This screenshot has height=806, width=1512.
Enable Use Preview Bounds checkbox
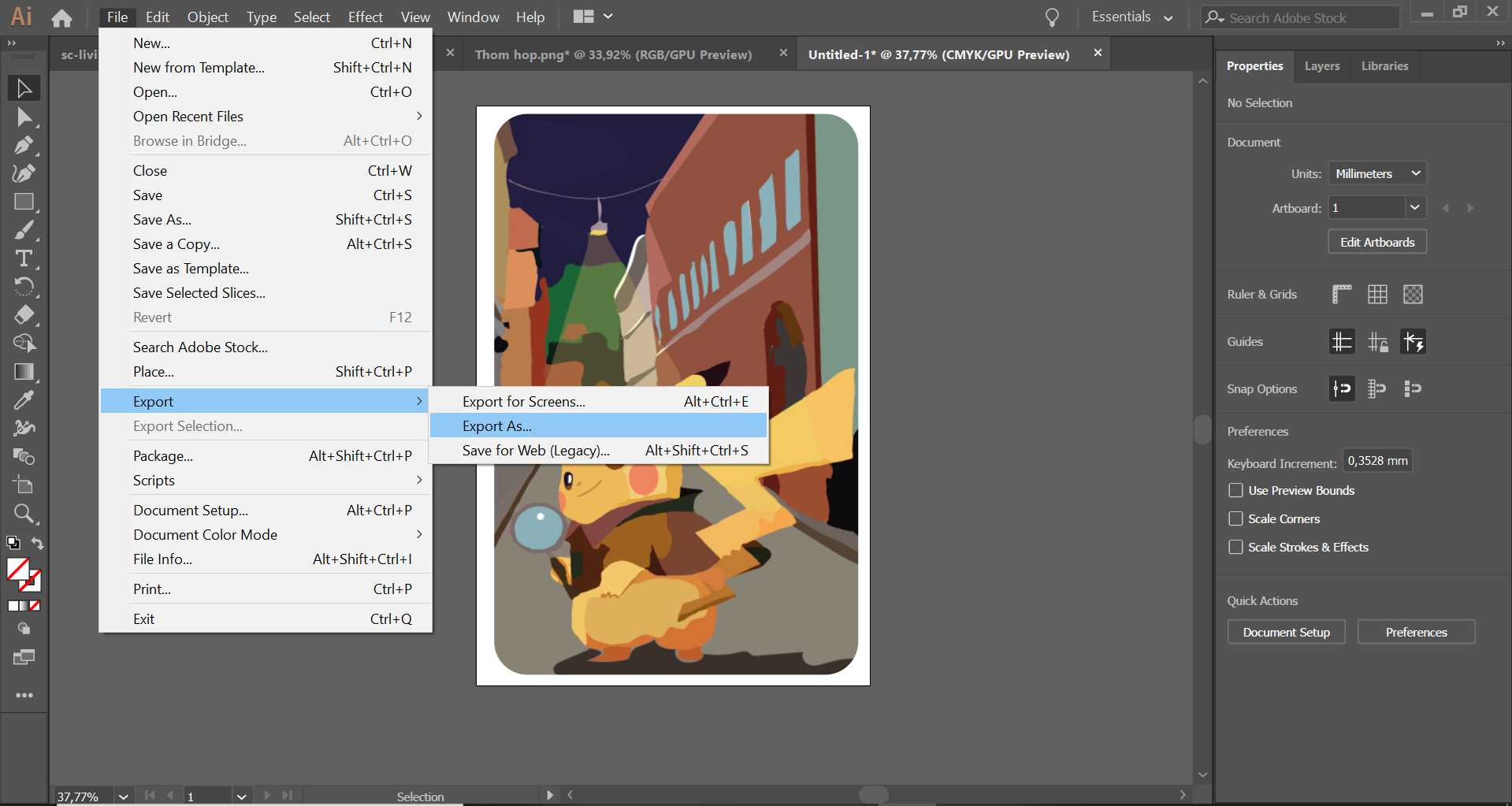coord(1235,491)
